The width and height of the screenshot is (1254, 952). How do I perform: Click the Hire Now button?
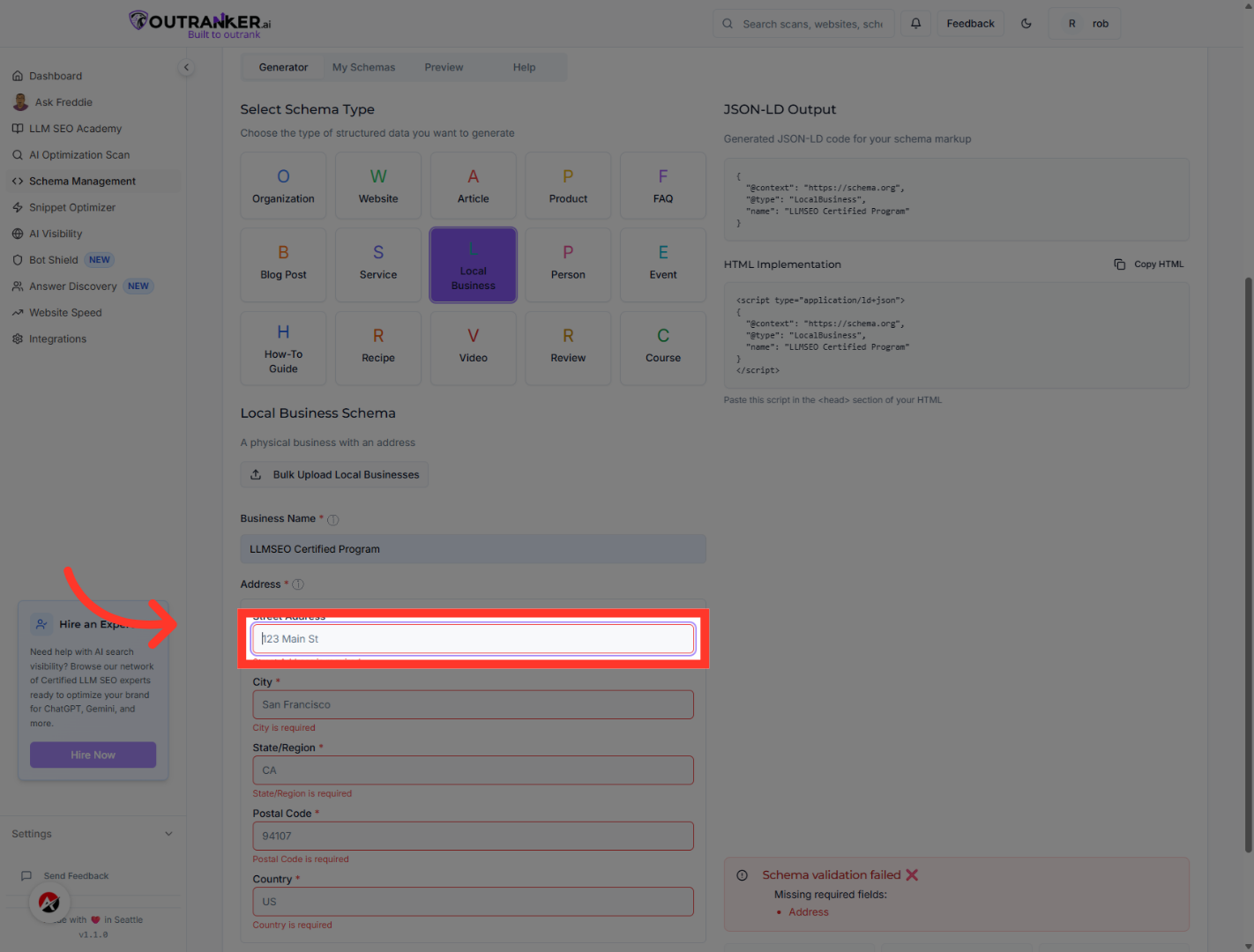click(93, 755)
